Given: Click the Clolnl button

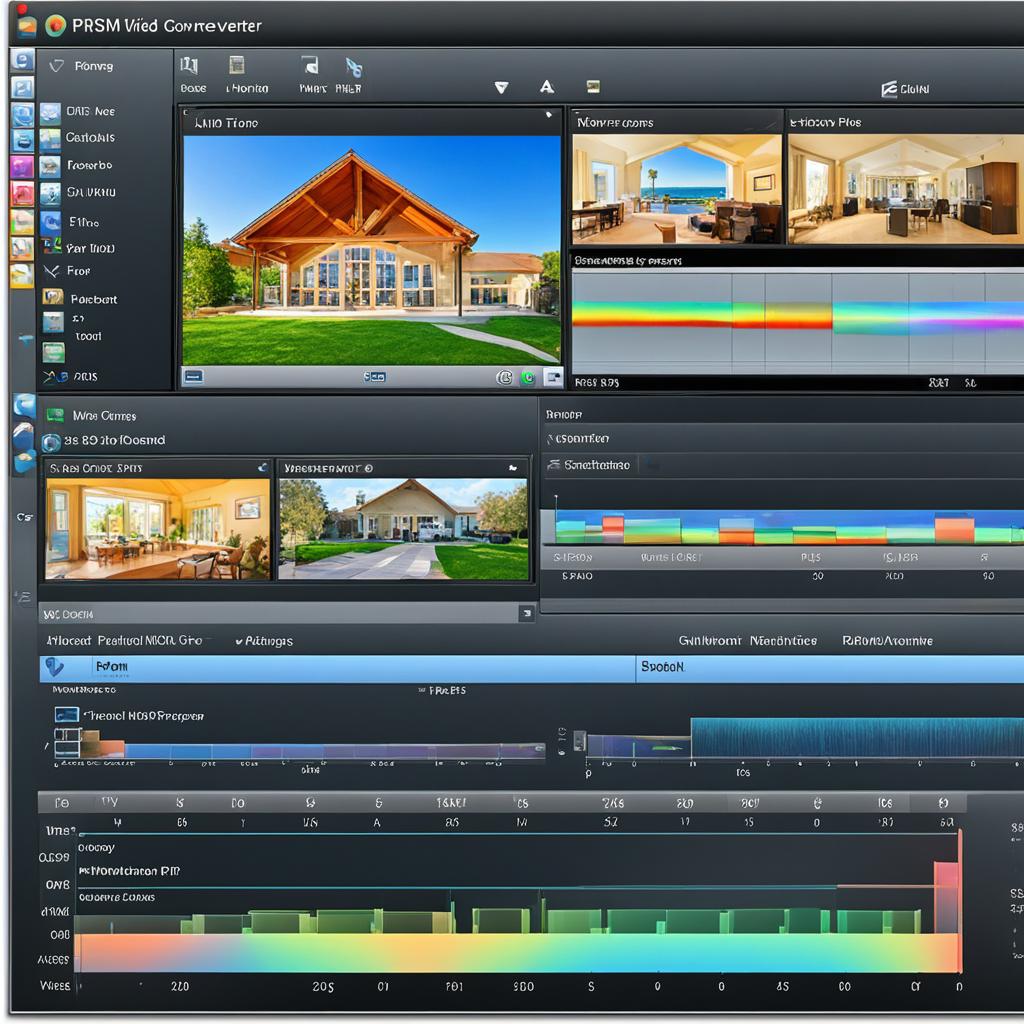Looking at the screenshot, I should (x=905, y=89).
